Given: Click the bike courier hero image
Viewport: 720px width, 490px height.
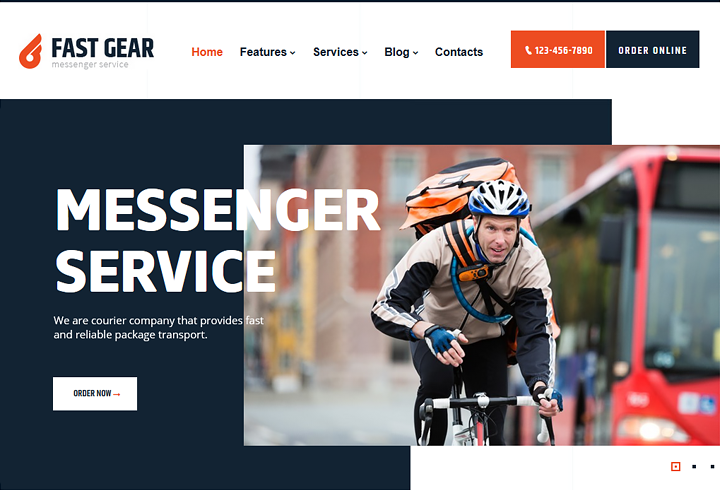Looking at the screenshot, I should pos(482,295).
